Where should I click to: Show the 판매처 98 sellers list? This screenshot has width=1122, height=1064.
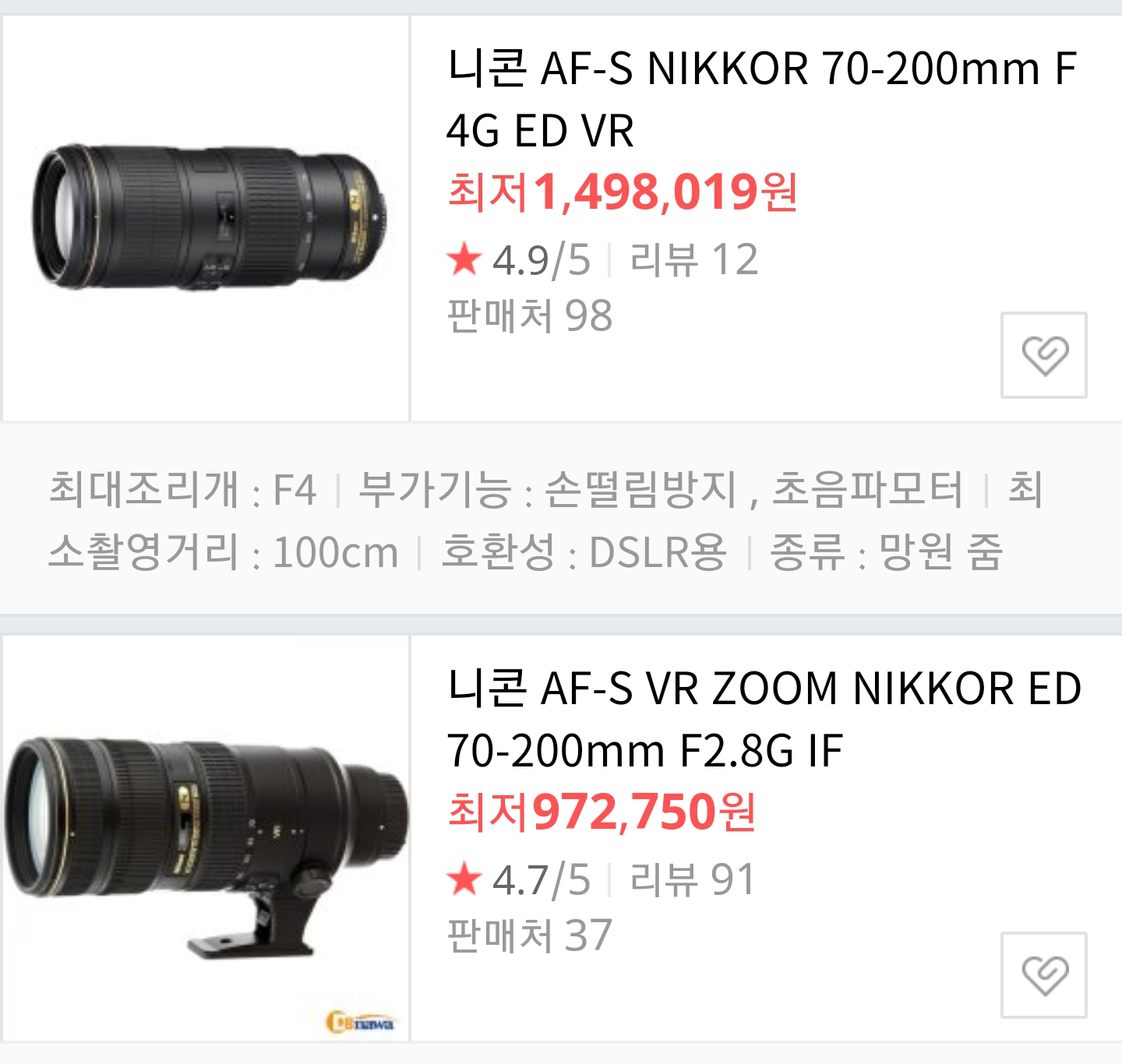tap(530, 315)
